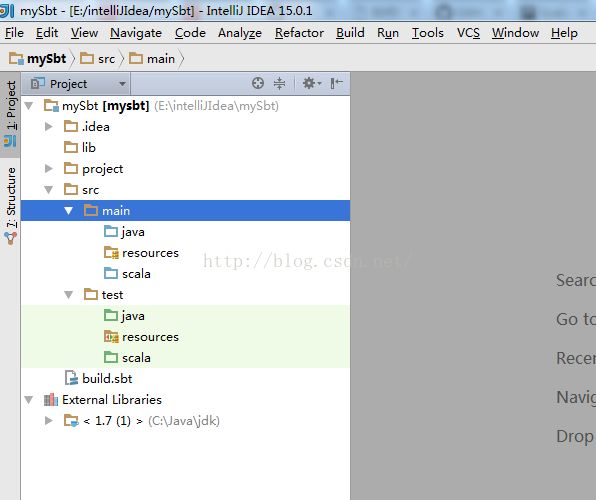The height and width of the screenshot is (500, 596).
Task: Click the Project view selector icon
Action: click(x=37, y=83)
